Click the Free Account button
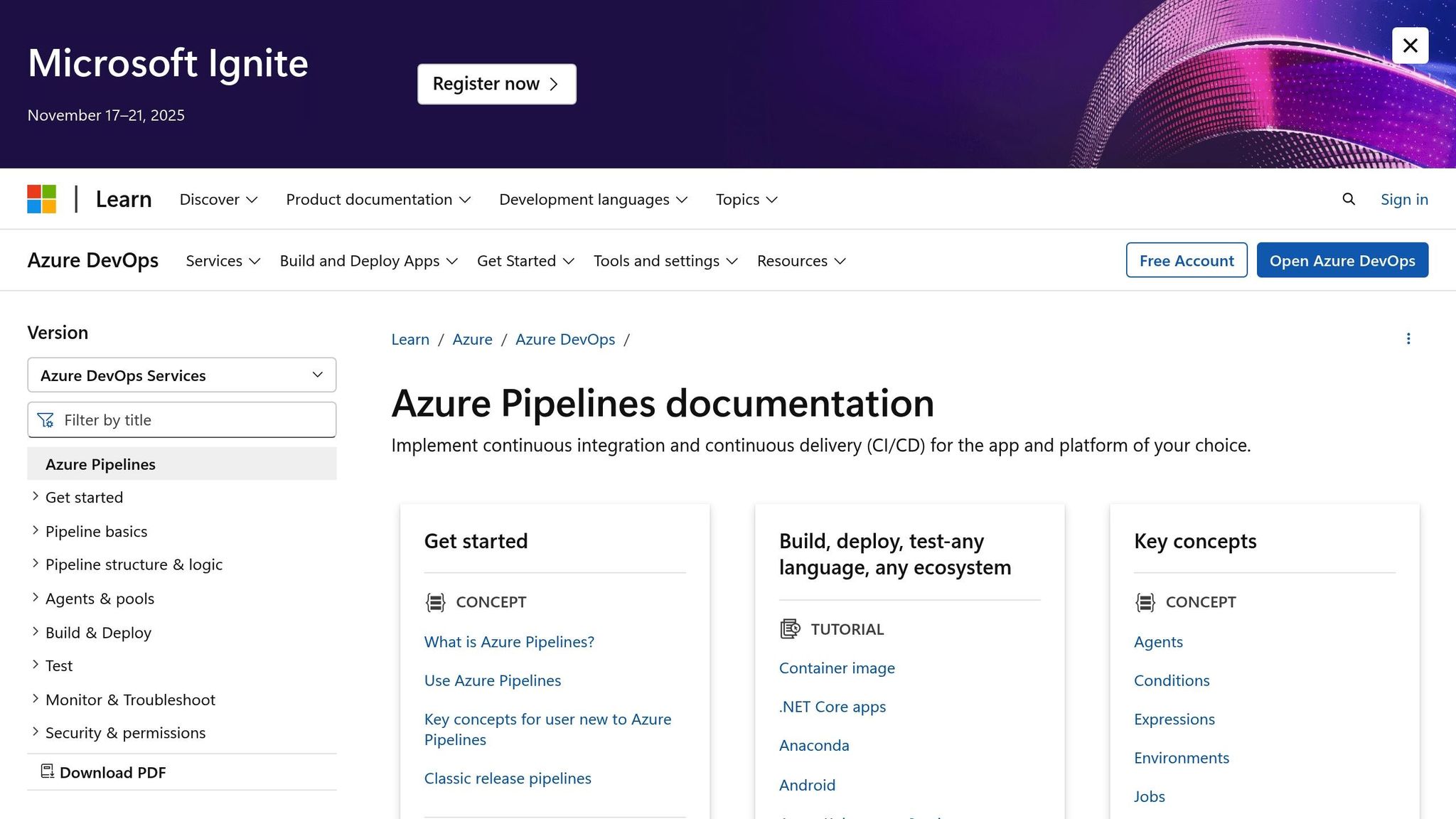 pos(1187,260)
